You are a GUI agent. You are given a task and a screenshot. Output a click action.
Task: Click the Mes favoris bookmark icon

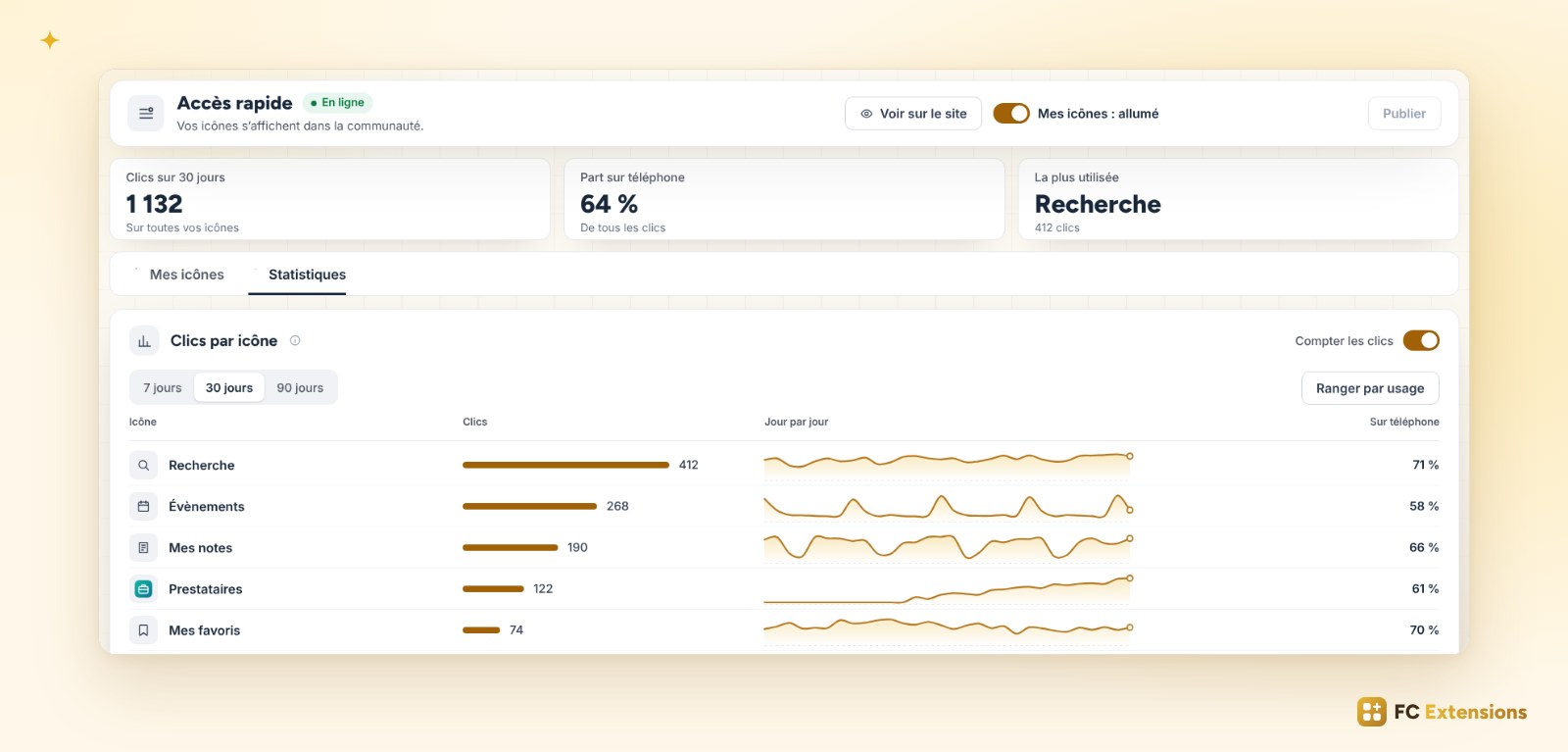click(143, 630)
